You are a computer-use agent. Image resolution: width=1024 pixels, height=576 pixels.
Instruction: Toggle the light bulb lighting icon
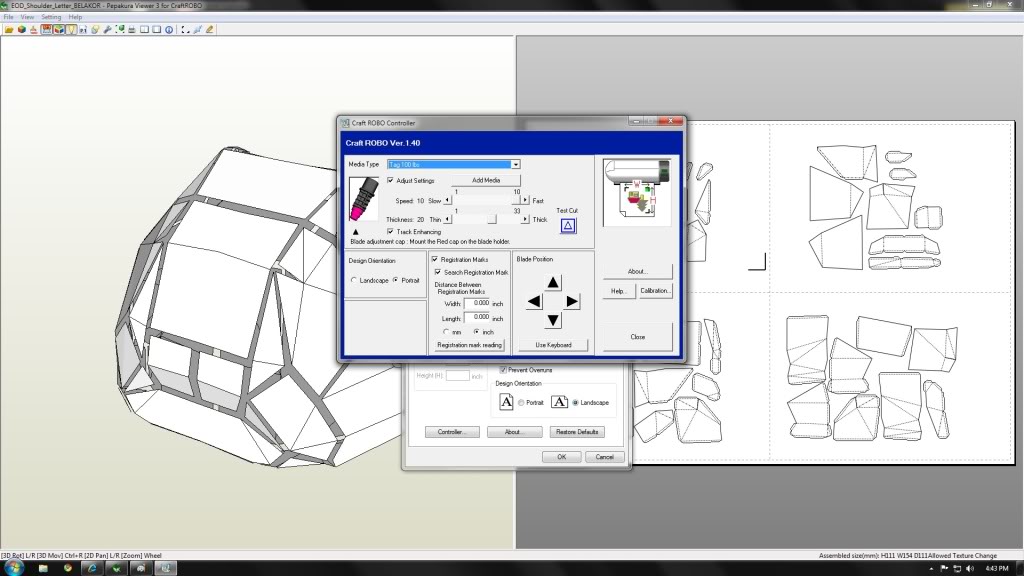click(x=71, y=29)
